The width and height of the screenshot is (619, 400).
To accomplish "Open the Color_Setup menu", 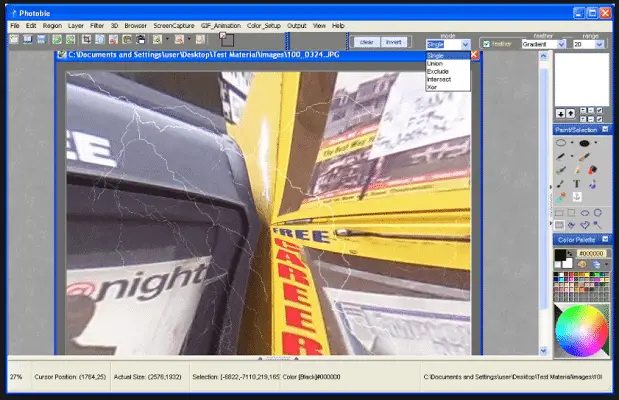I will (264, 26).
